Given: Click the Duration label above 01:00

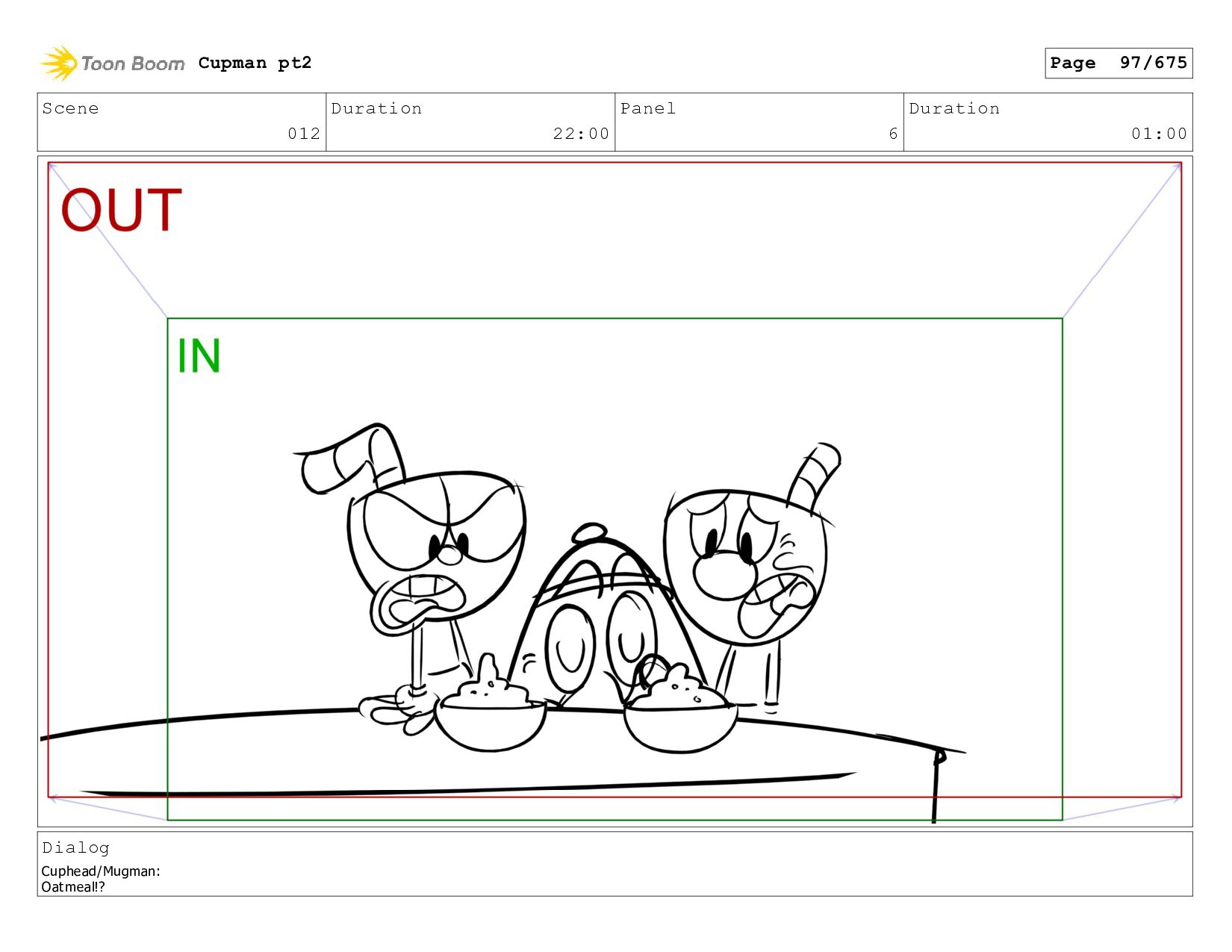Looking at the screenshot, I should [954, 109].
